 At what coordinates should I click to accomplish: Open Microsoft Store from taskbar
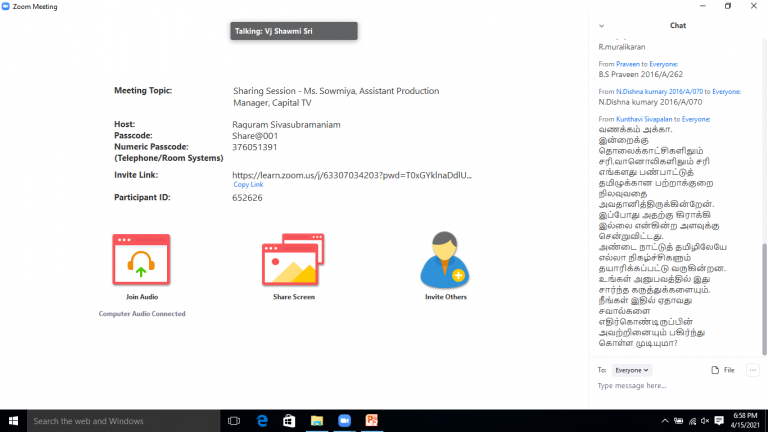pyautogui.click(x=289, y=421)
